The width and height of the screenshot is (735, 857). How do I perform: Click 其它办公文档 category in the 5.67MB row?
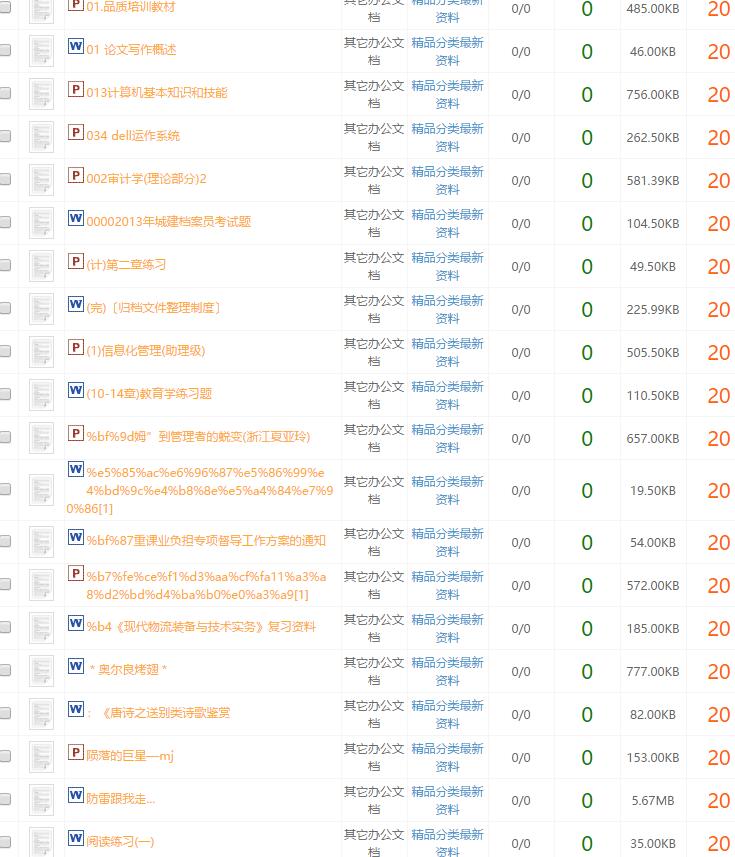point(374,800)
